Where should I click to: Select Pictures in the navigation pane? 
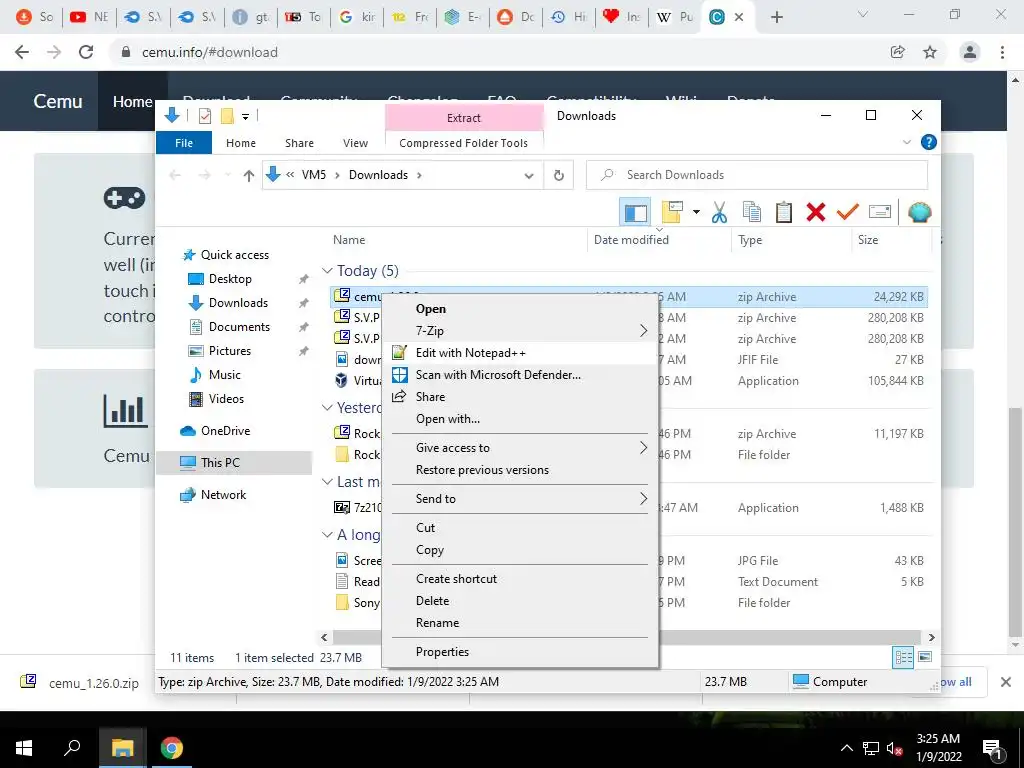click(x=229, y=351)
